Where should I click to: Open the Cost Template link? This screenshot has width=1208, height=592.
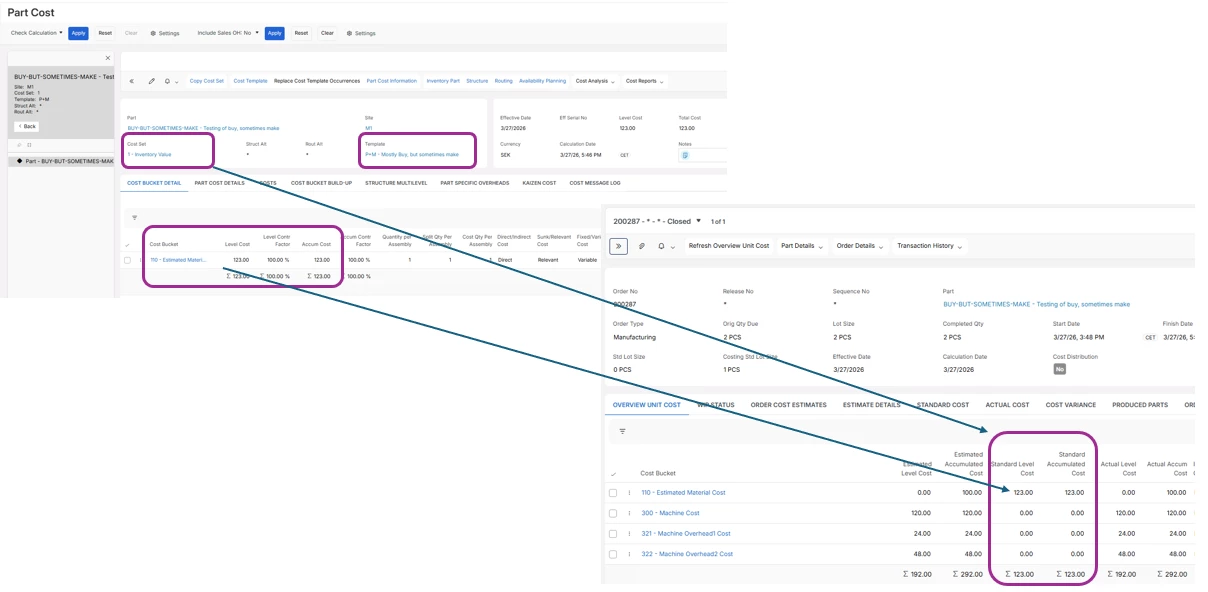click(250, 81)
